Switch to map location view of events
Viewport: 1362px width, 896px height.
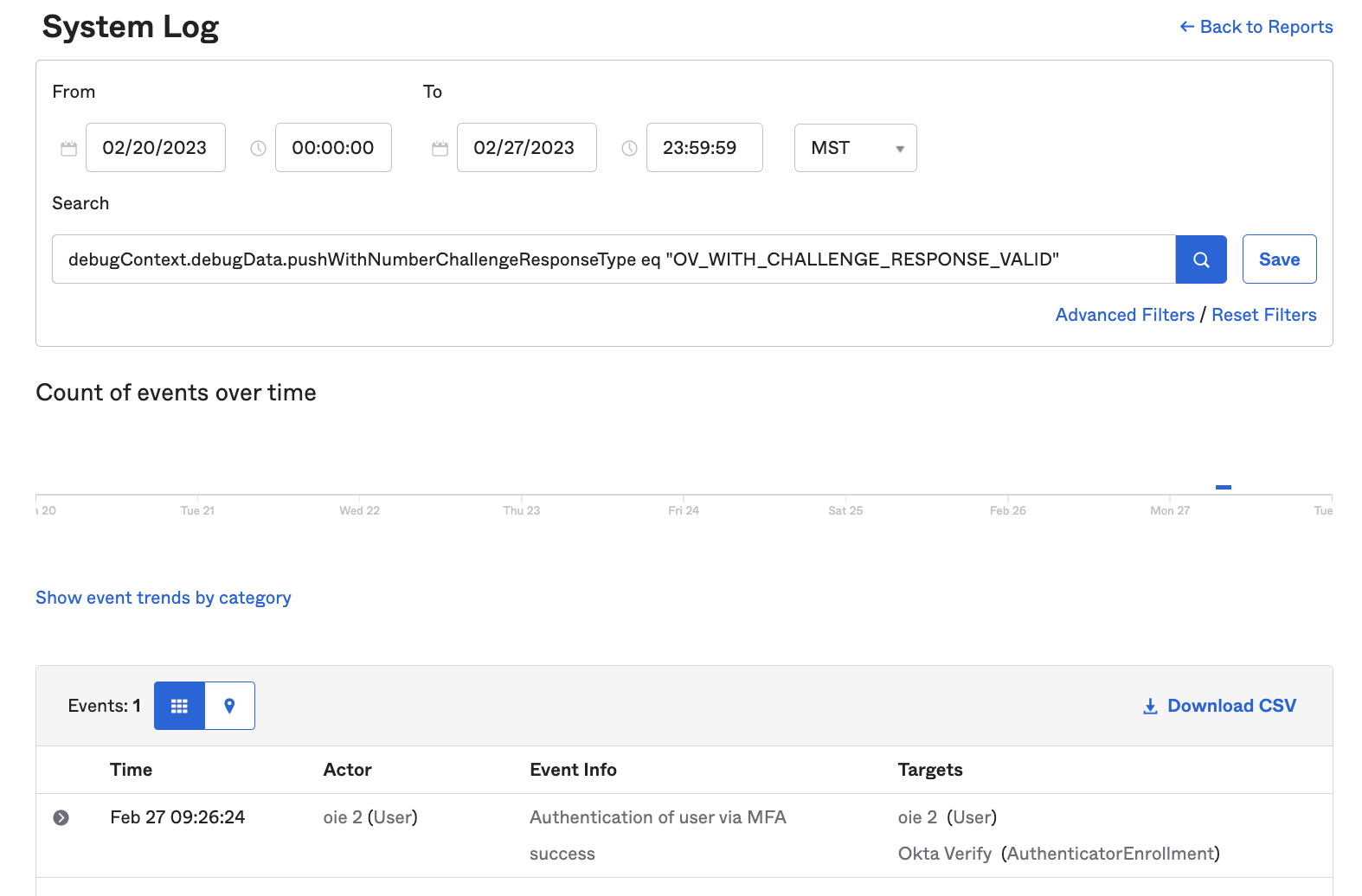pos(229,706)
